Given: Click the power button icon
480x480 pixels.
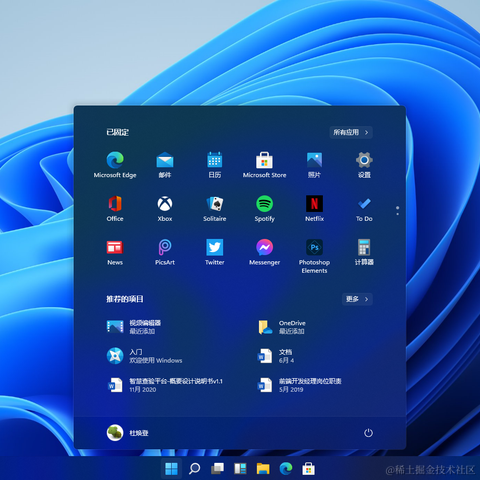Looking at the screenshot, I should click(x=368, y=433).
